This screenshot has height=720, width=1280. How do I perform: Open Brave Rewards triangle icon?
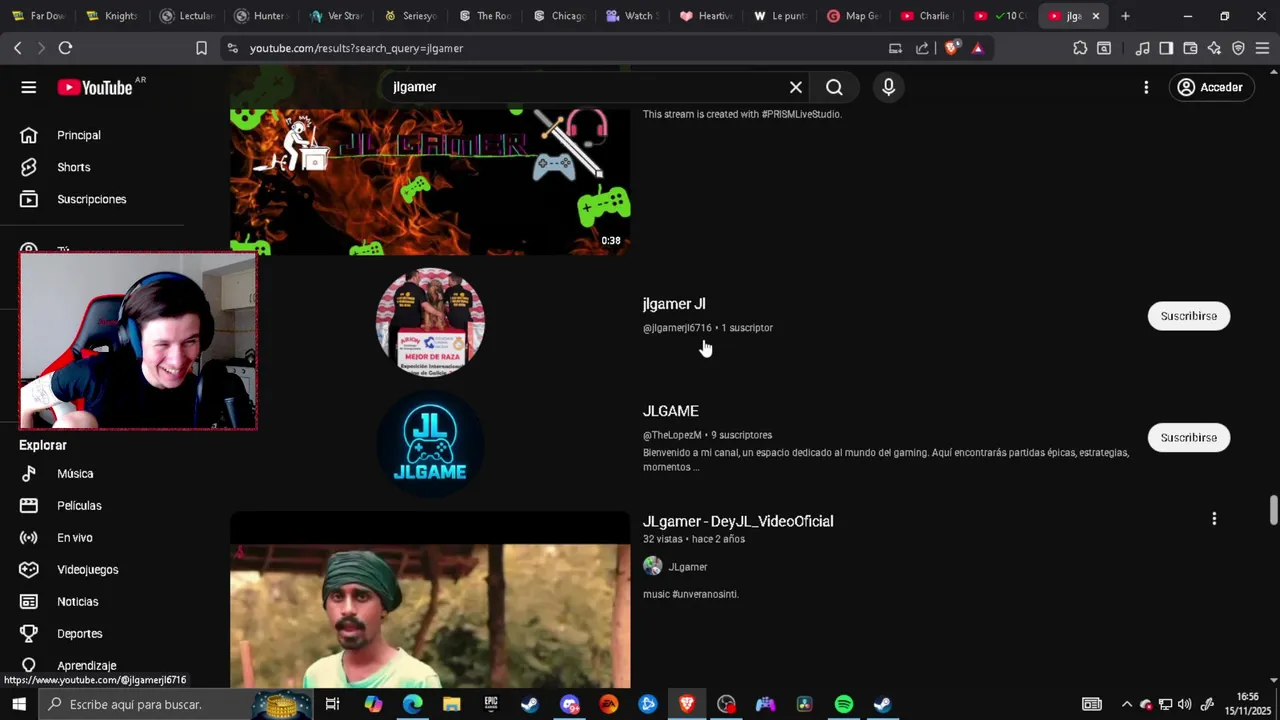click(x=978, y=48)
